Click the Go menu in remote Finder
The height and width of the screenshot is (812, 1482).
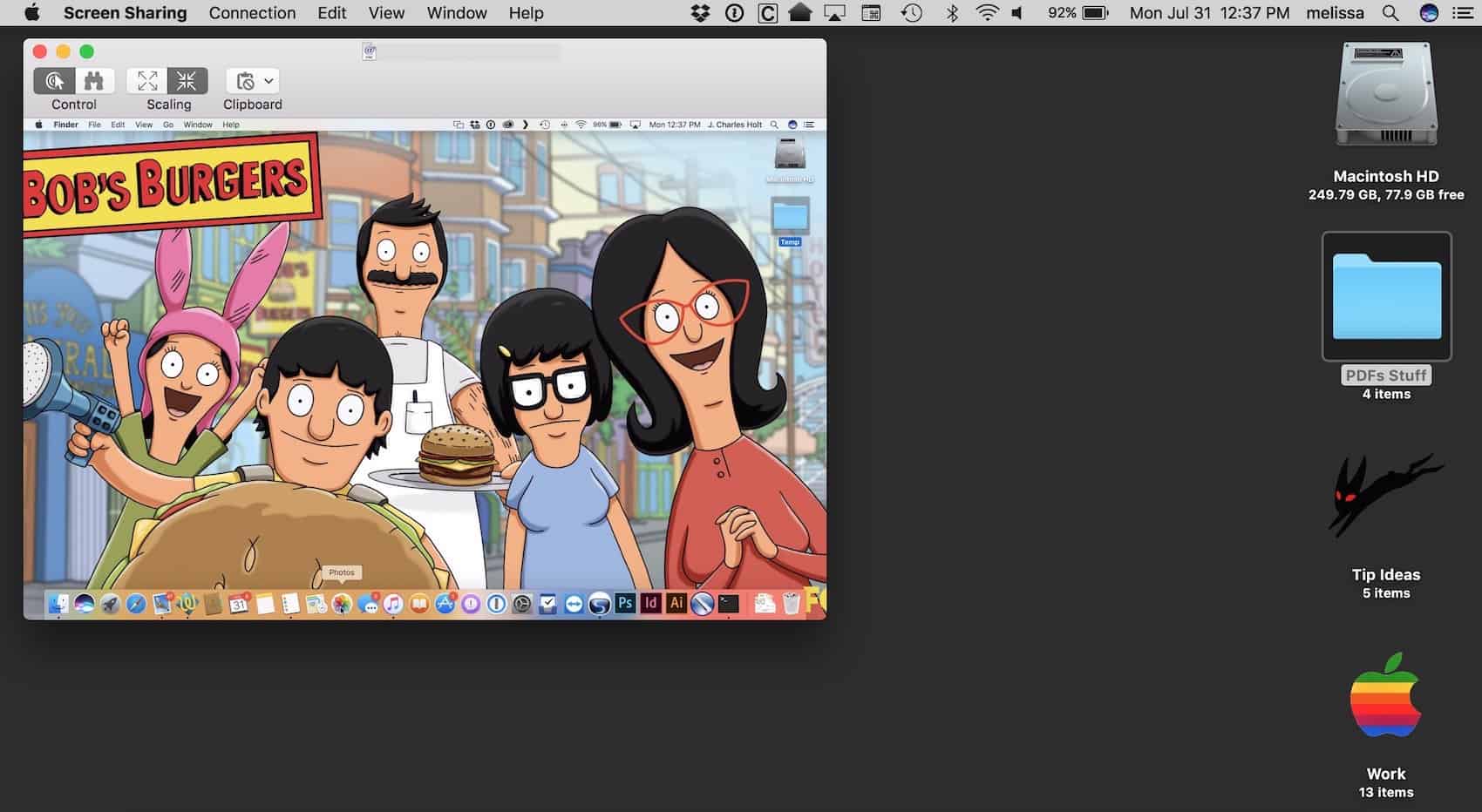[168, 125]
